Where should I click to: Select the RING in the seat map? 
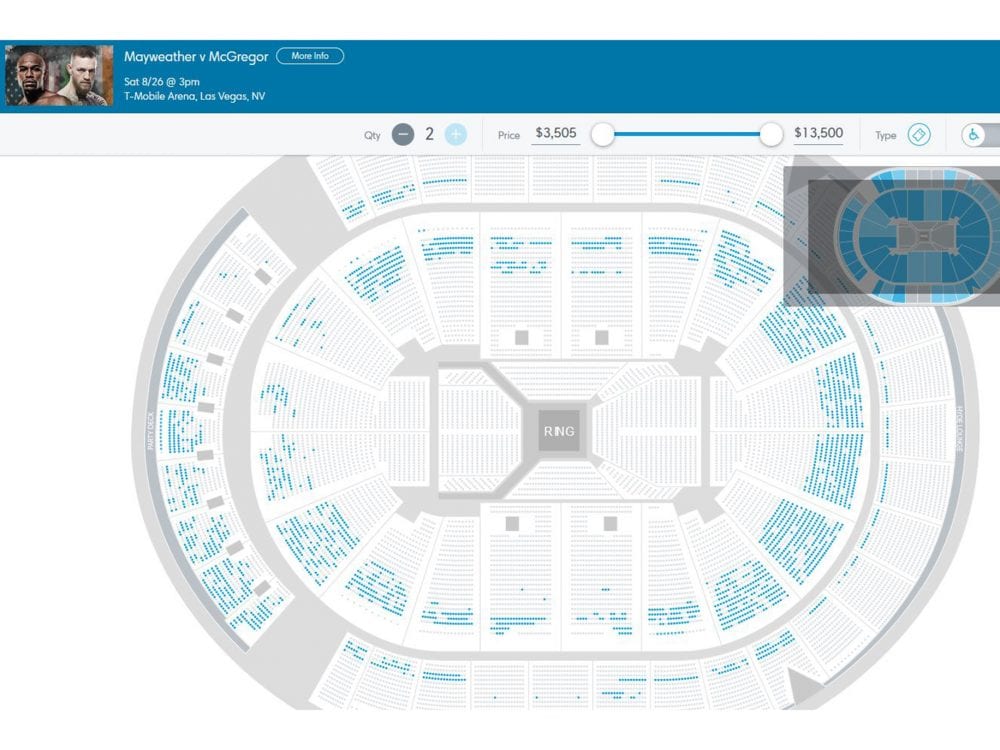tap(559, 431)
